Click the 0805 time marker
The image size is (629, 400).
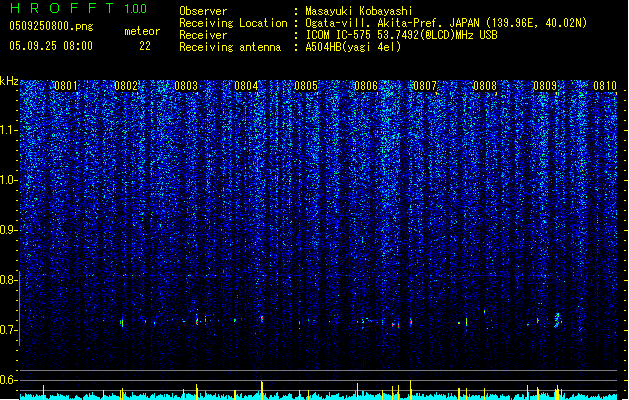click(306, 86)
